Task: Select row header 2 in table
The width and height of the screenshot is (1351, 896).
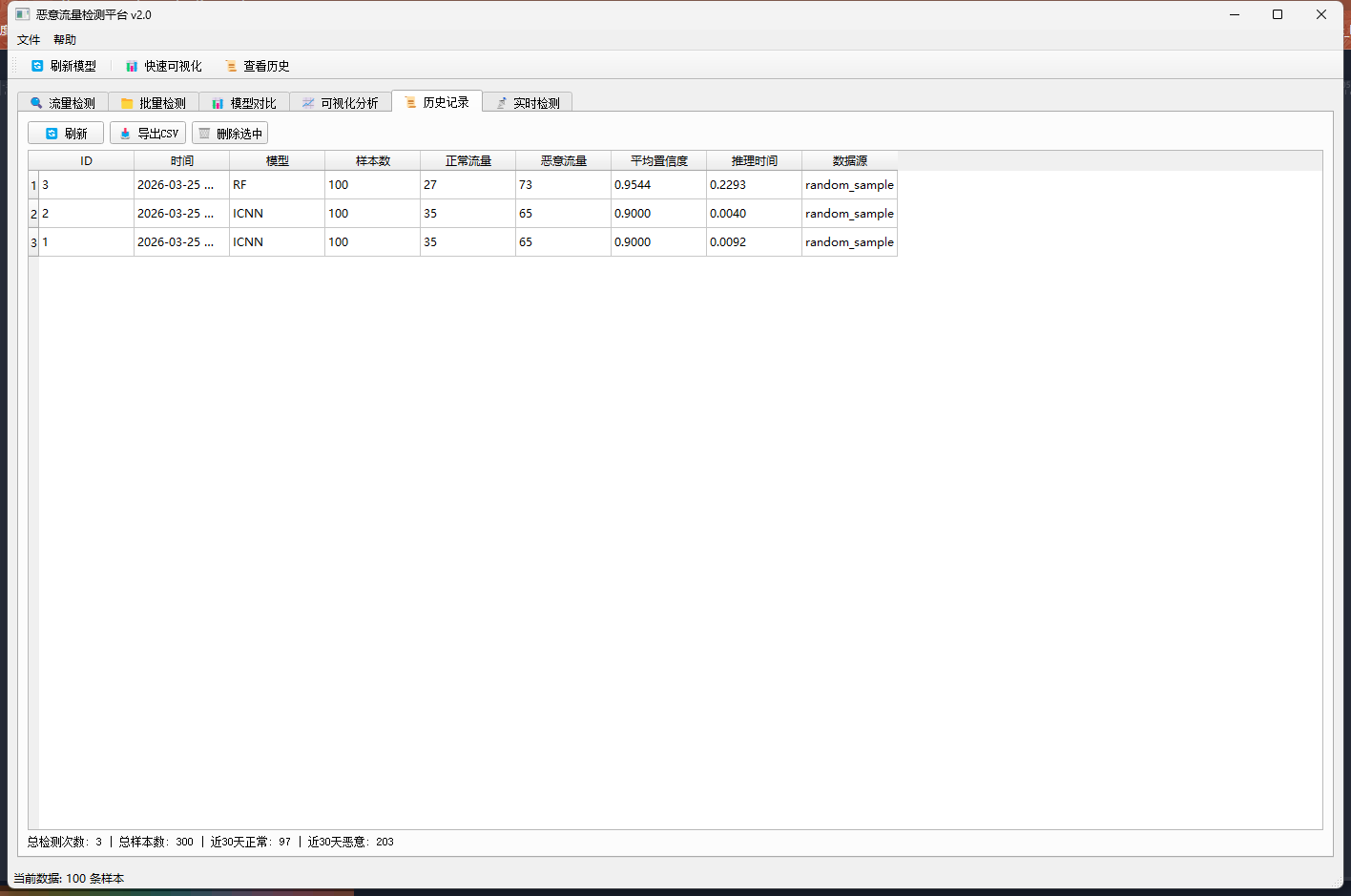Action: (33, 214)
